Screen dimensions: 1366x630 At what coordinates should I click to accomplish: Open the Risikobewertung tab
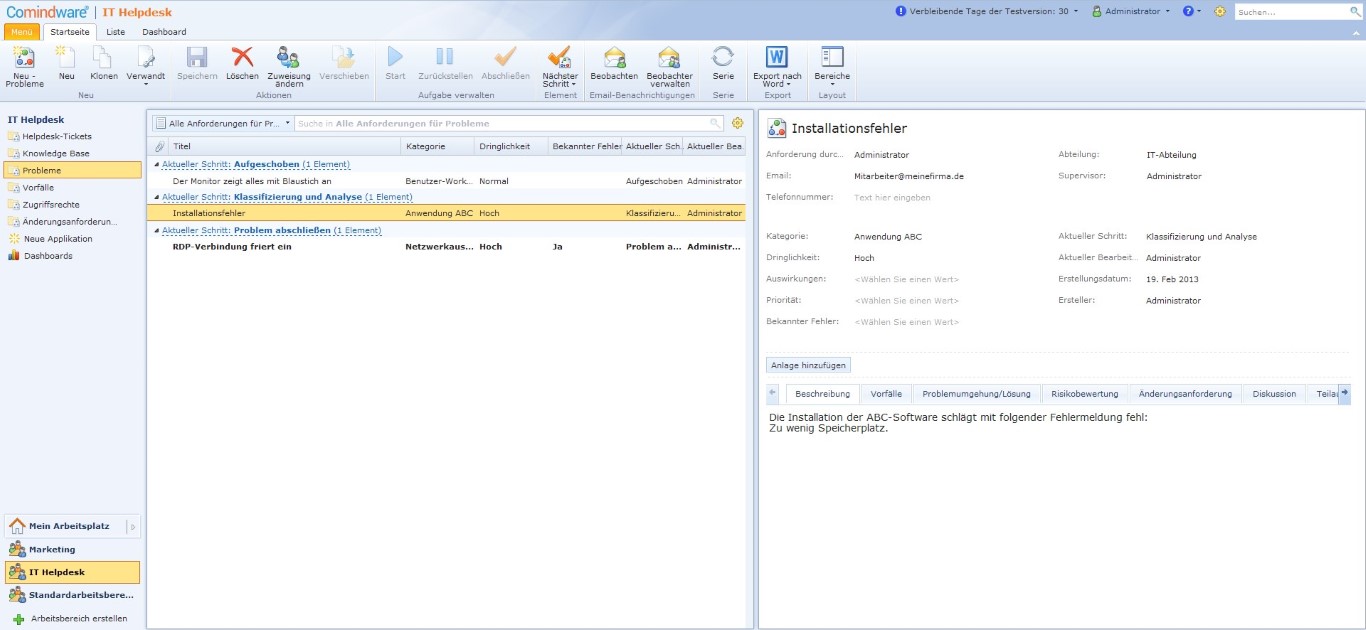tap(1084, 394)
